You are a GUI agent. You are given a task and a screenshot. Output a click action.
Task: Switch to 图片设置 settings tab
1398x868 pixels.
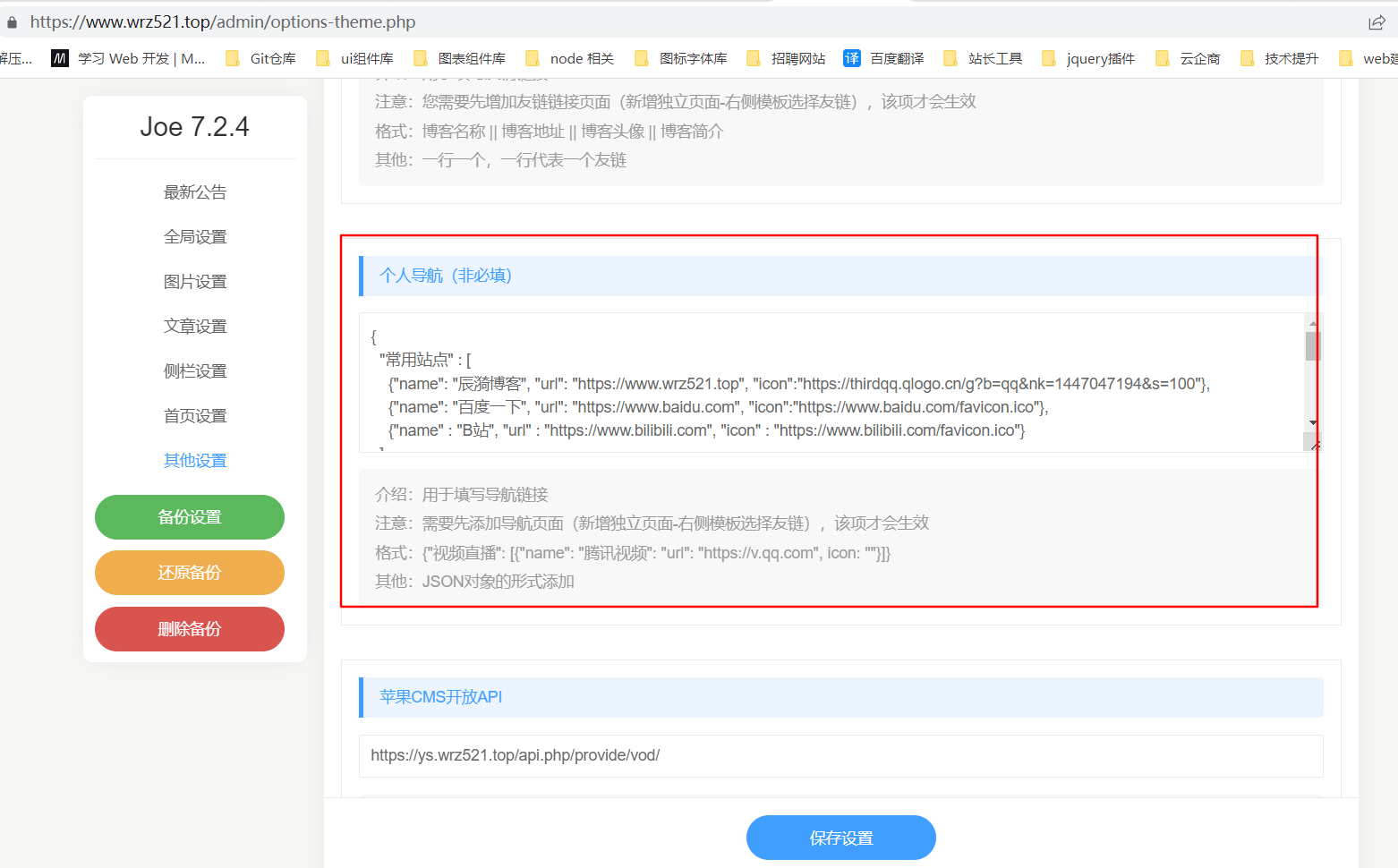point(195,282)
